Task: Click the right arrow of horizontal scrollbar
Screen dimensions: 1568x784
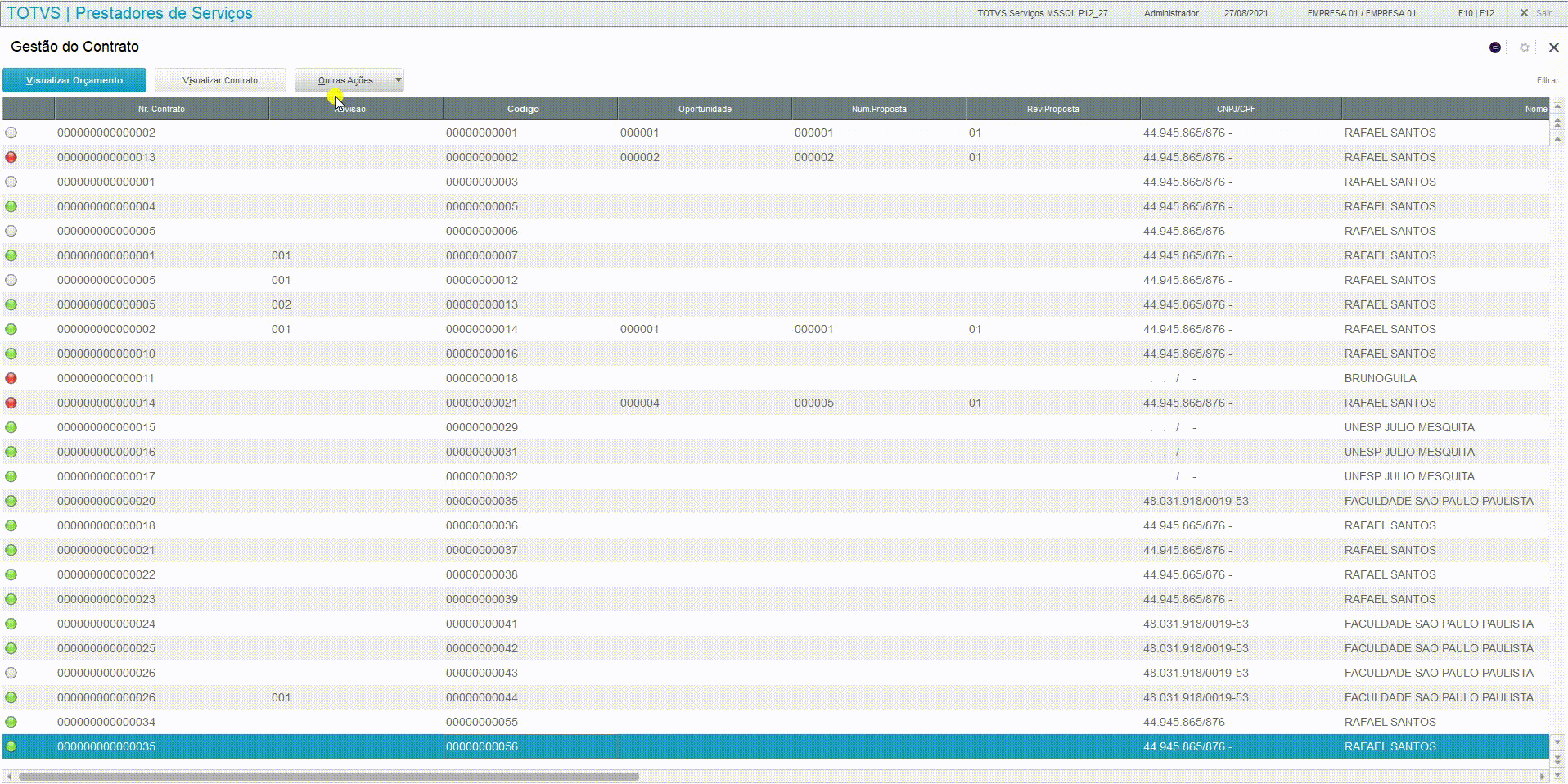Action: pyautogui.click(x=1543, y=776)
